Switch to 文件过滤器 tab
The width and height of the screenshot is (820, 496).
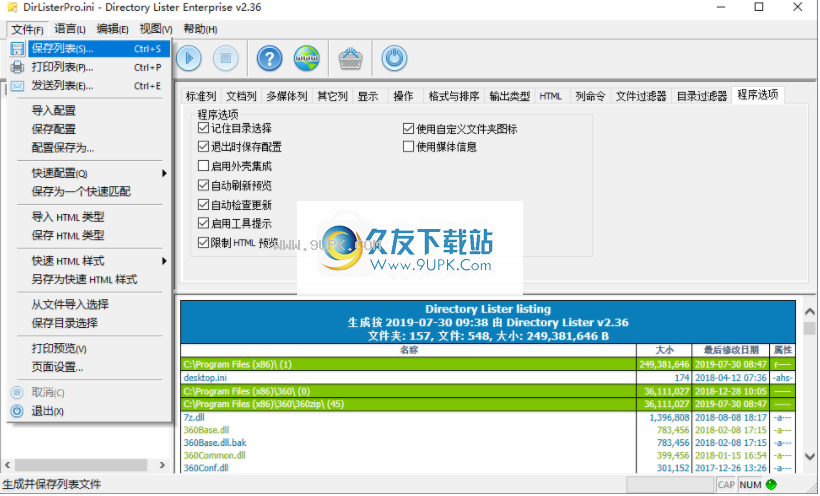click(x=641, y=96)
